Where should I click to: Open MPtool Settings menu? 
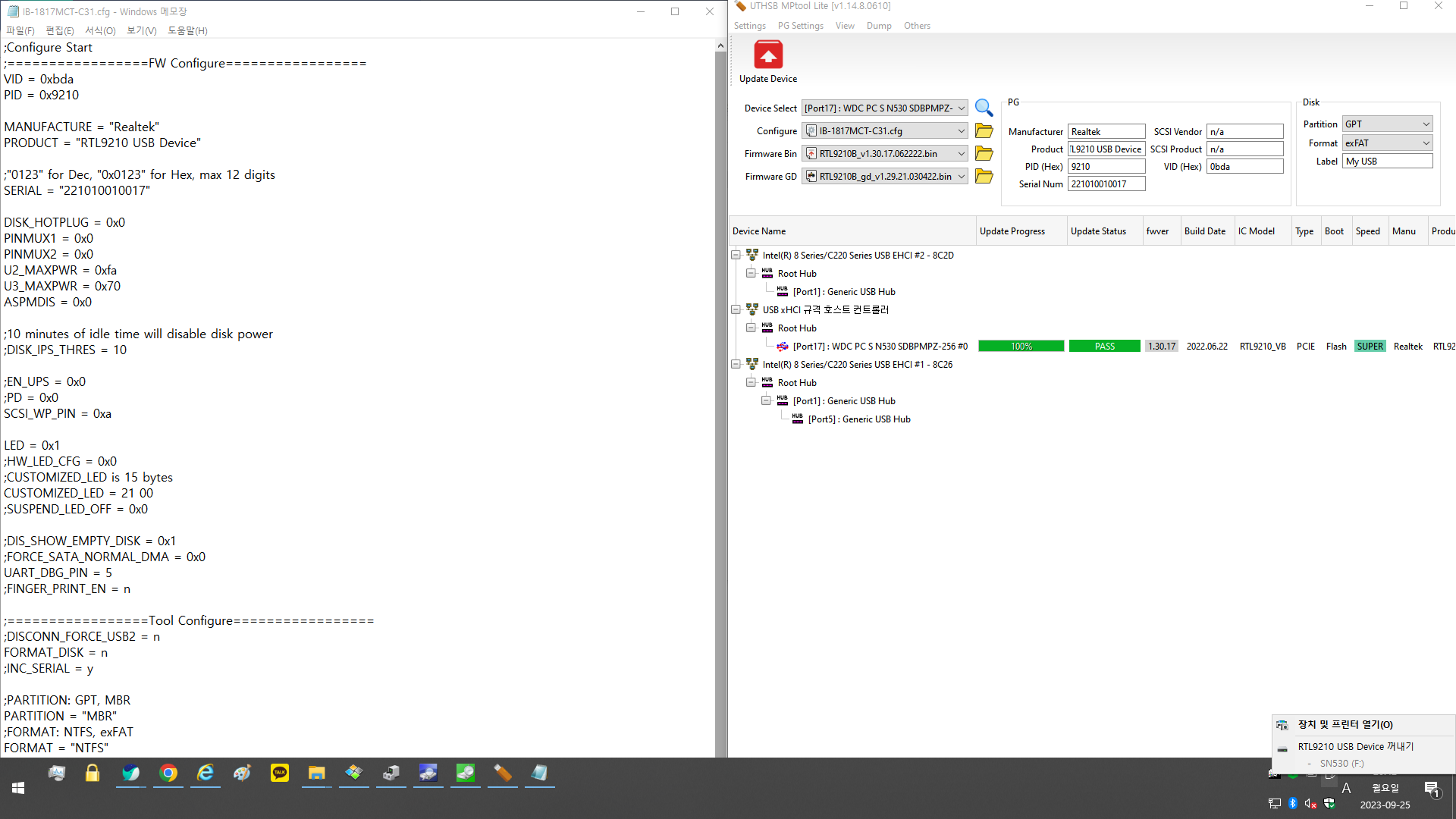point(749,26)
